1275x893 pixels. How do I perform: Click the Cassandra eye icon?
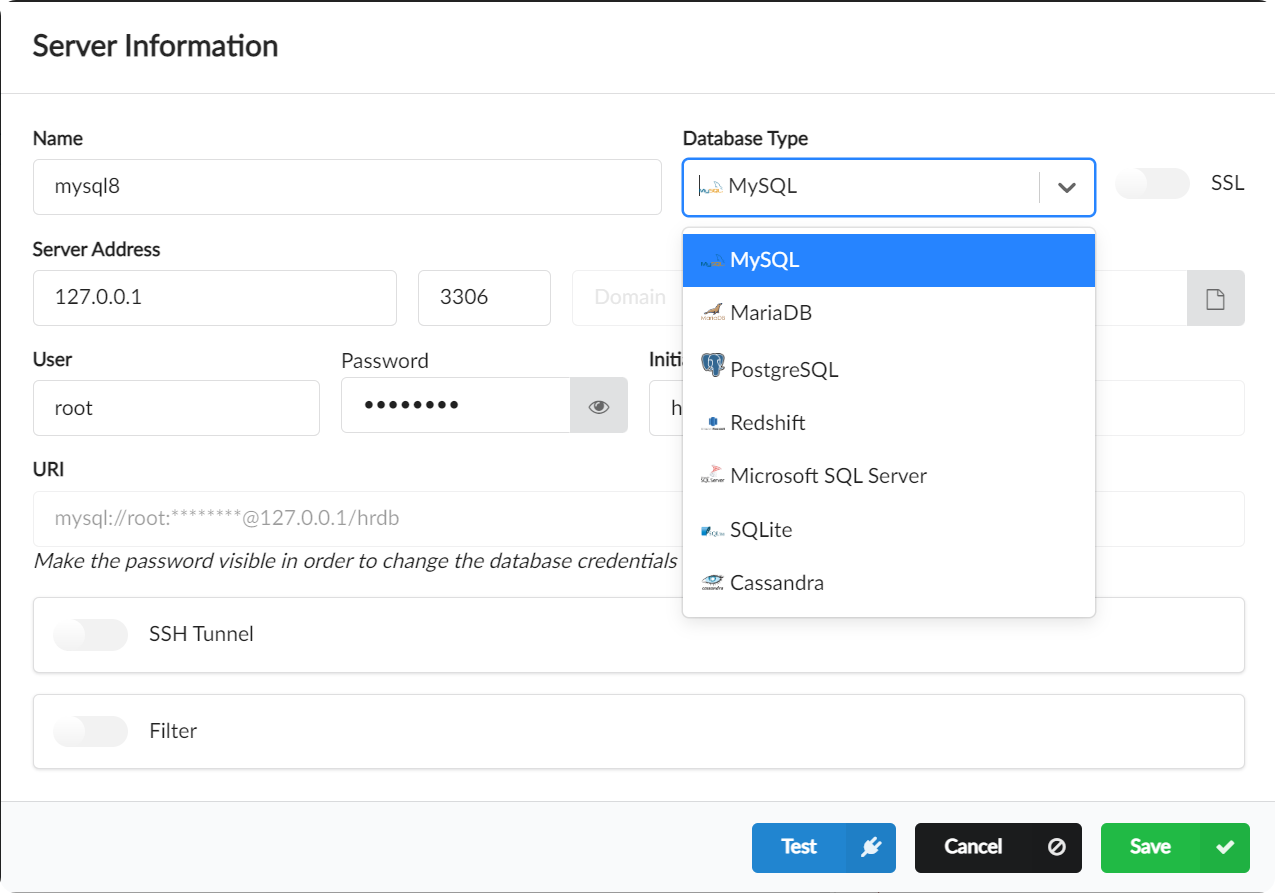[x=712, y=583]
